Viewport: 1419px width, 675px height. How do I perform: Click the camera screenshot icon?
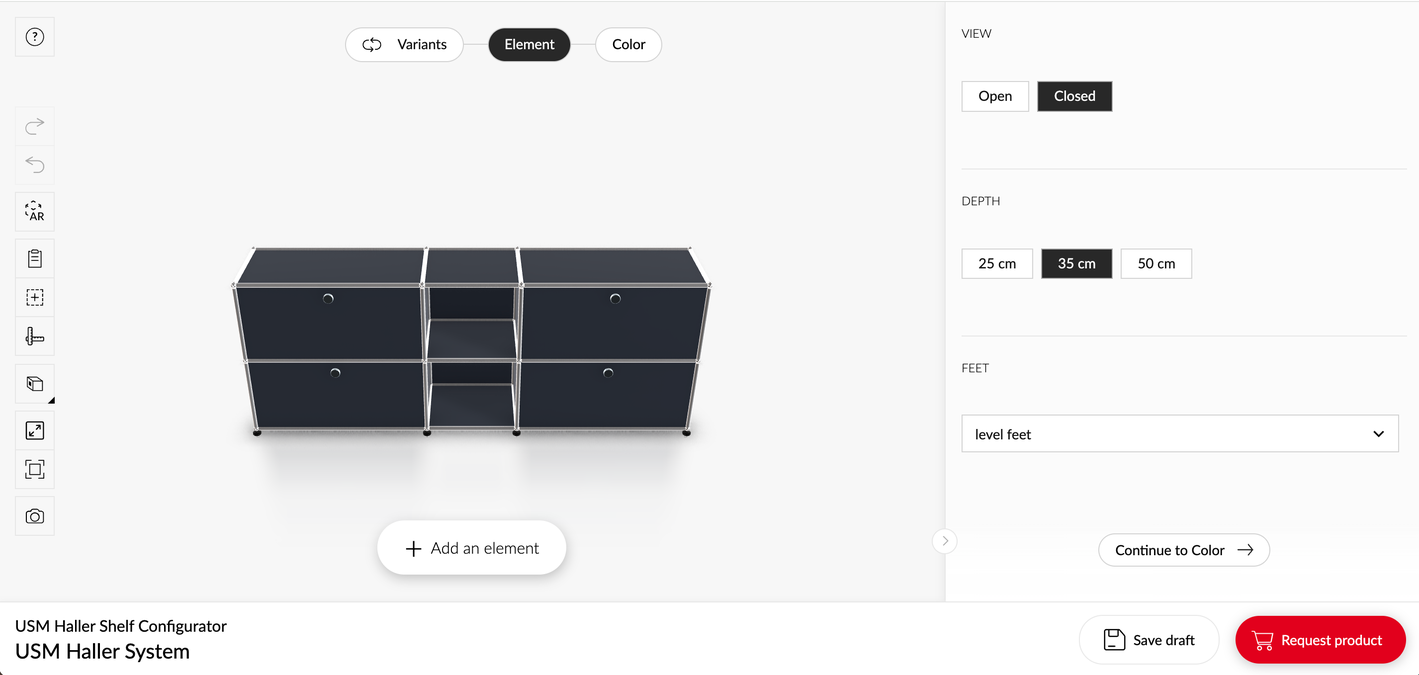pyautogui.click(x=34, y=515)
